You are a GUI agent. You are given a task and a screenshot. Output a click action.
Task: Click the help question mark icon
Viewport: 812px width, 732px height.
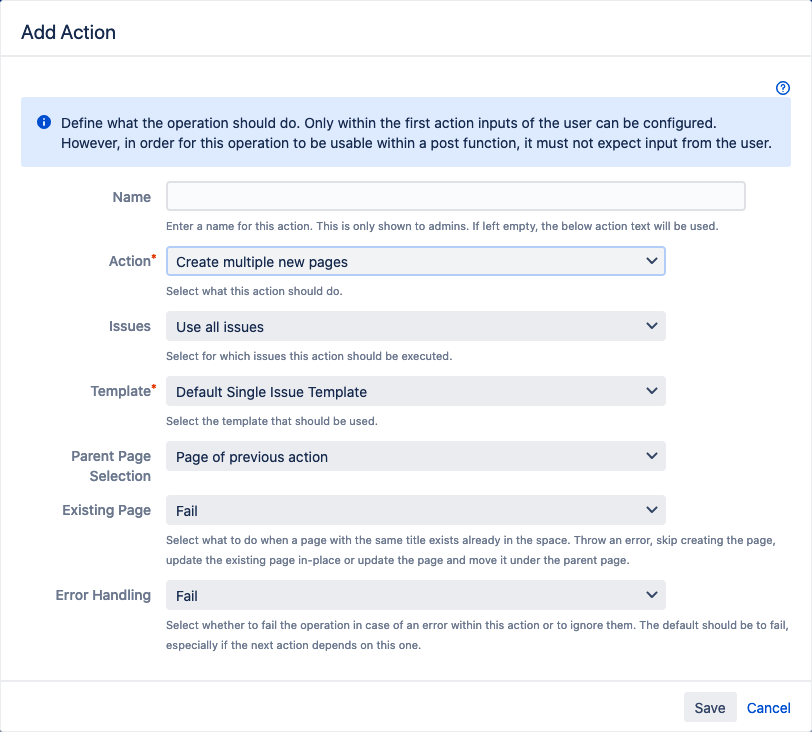click(783, 88)
